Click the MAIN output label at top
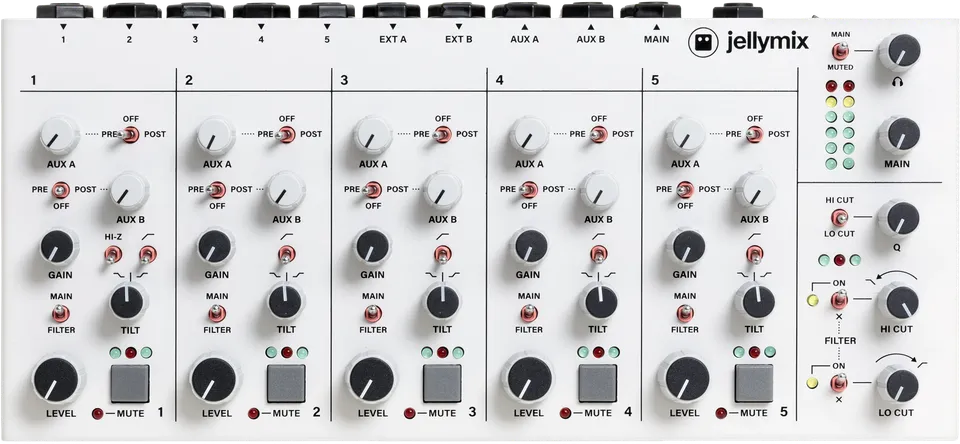 pyautogui.click(x=656, y=39)
